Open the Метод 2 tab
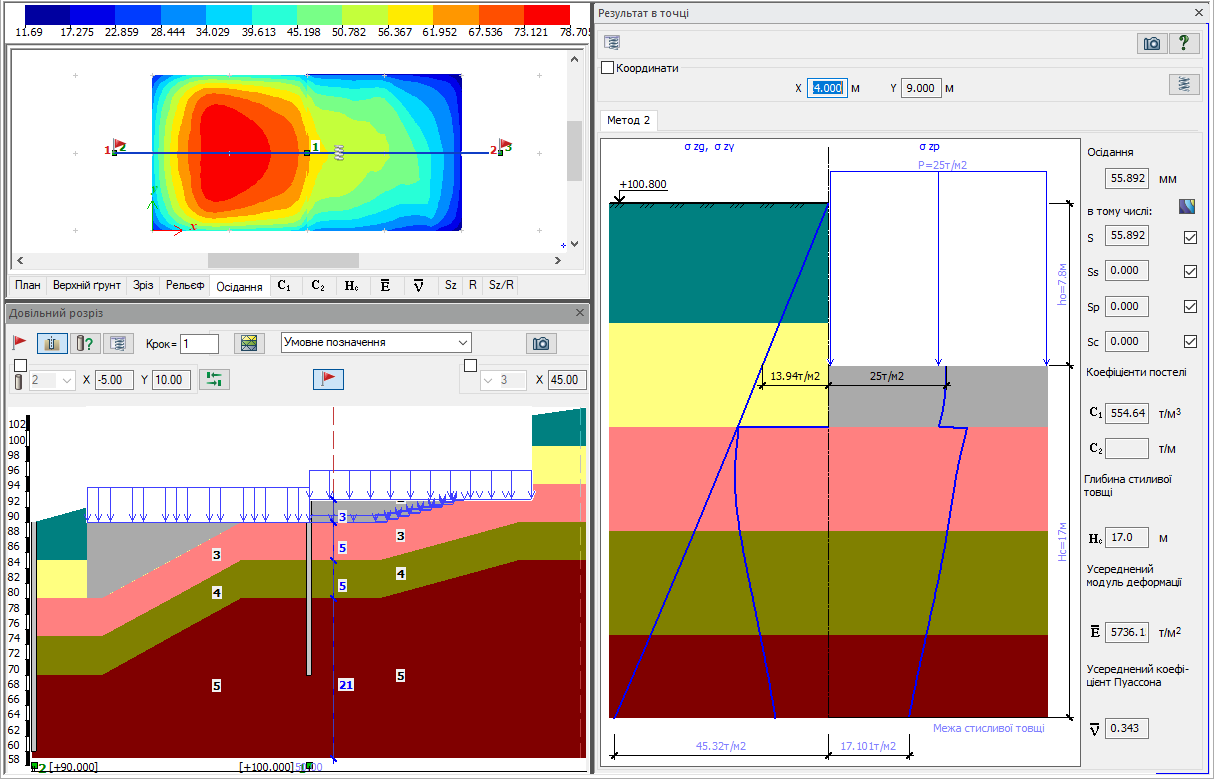The width and height of the screenshot is (1214, 779). (x=628, y=121)
